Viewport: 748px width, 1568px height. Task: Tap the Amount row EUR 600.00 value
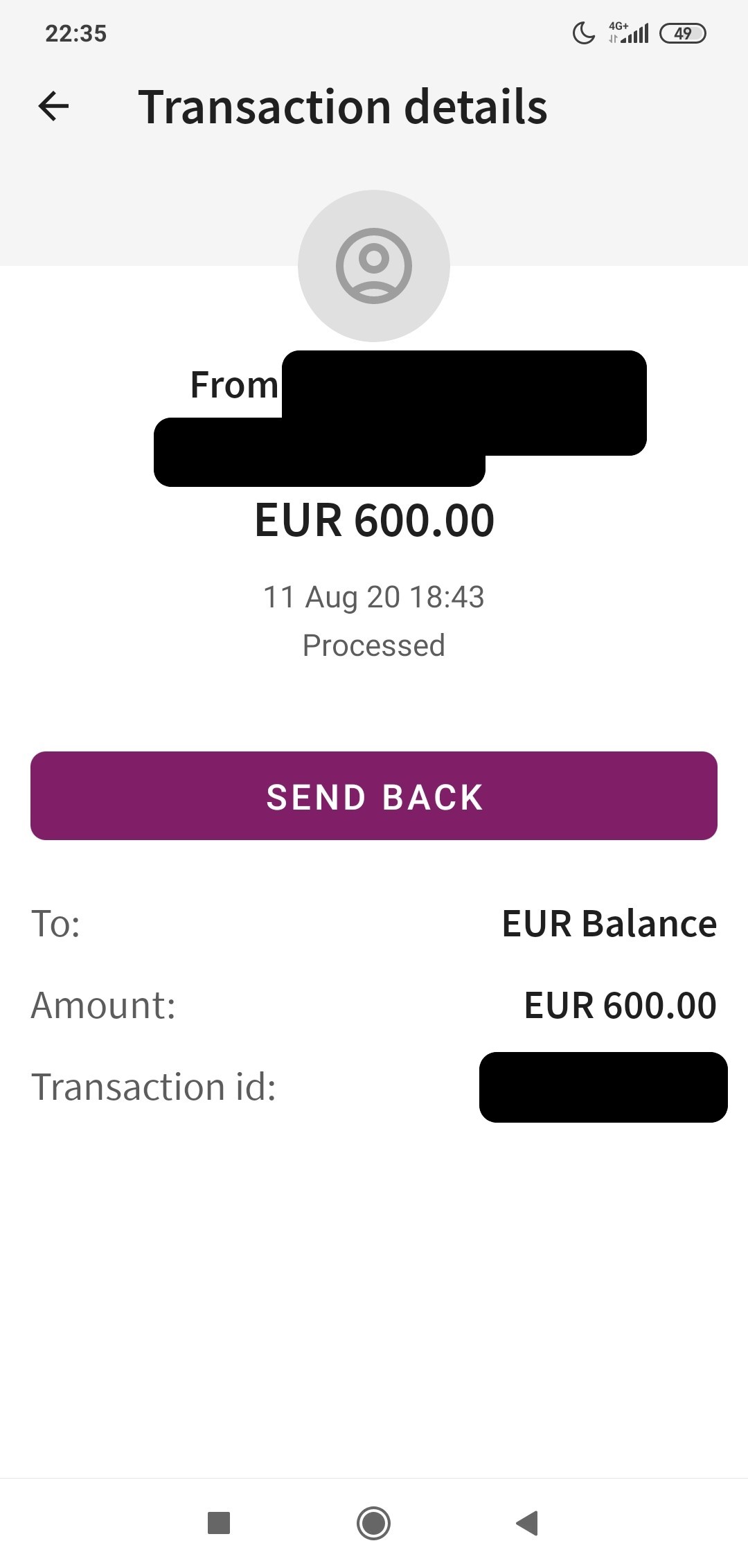click(x=621, y=1006)
